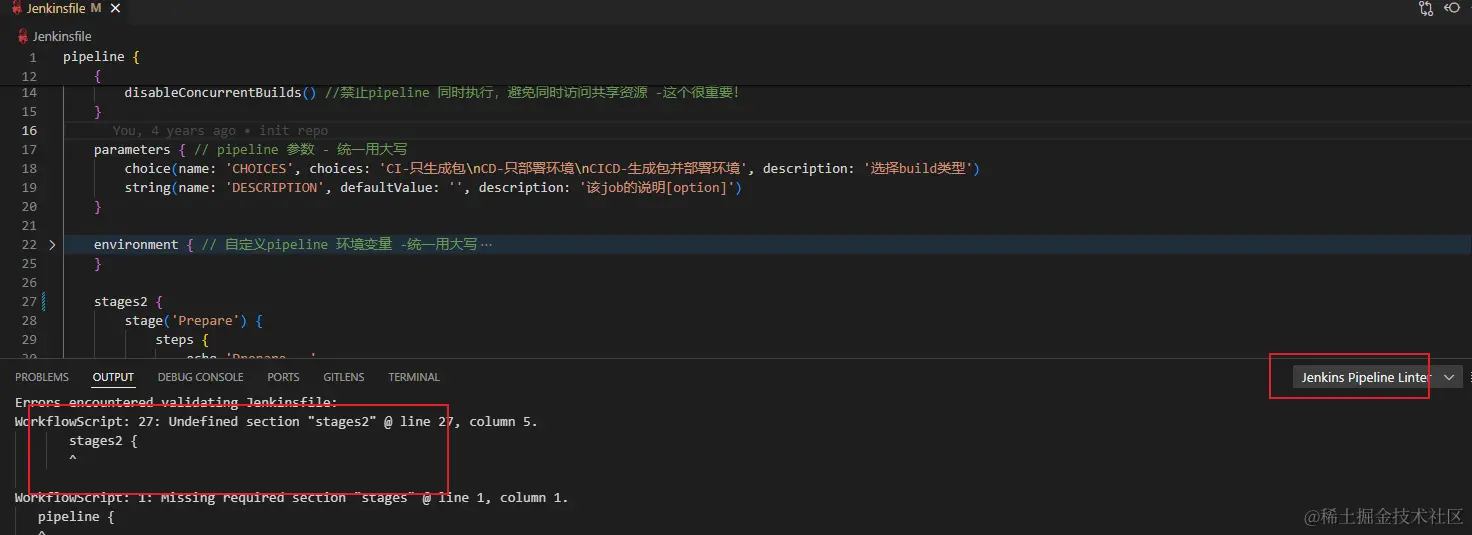Screen dimensions: 1472x535
Task: Click the Jenkinsfile icon on editor tab
Action: point(16,9)
